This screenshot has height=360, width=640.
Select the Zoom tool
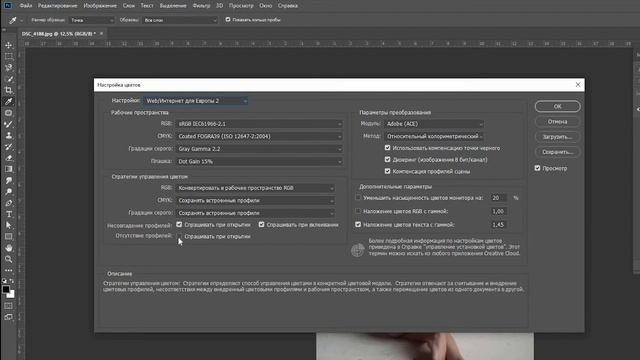[9, 259]
